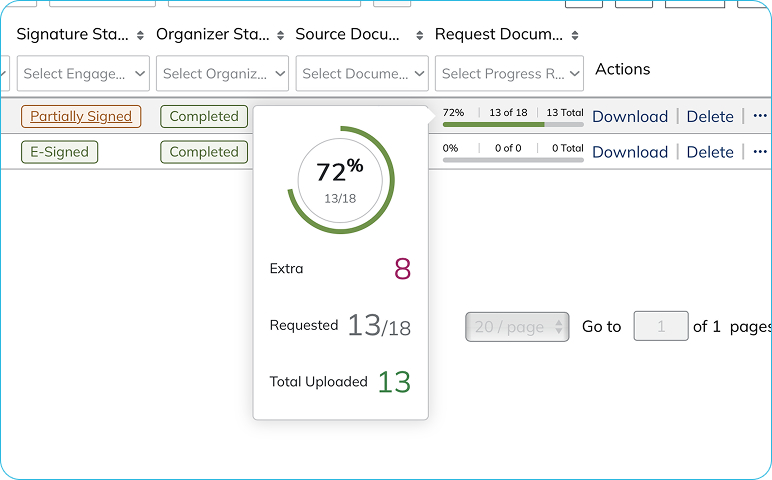This screenshot has height=480, width=772.
Task: Click the 72% request progress bar
Action: click(513, 125)
